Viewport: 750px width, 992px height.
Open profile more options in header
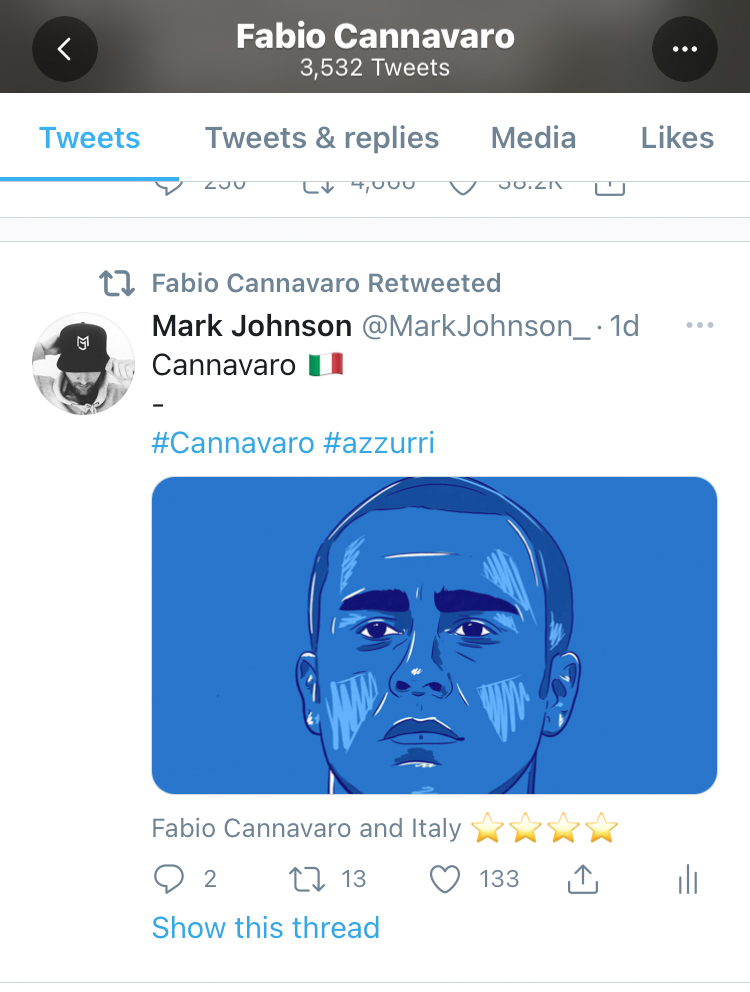[685, 48]
